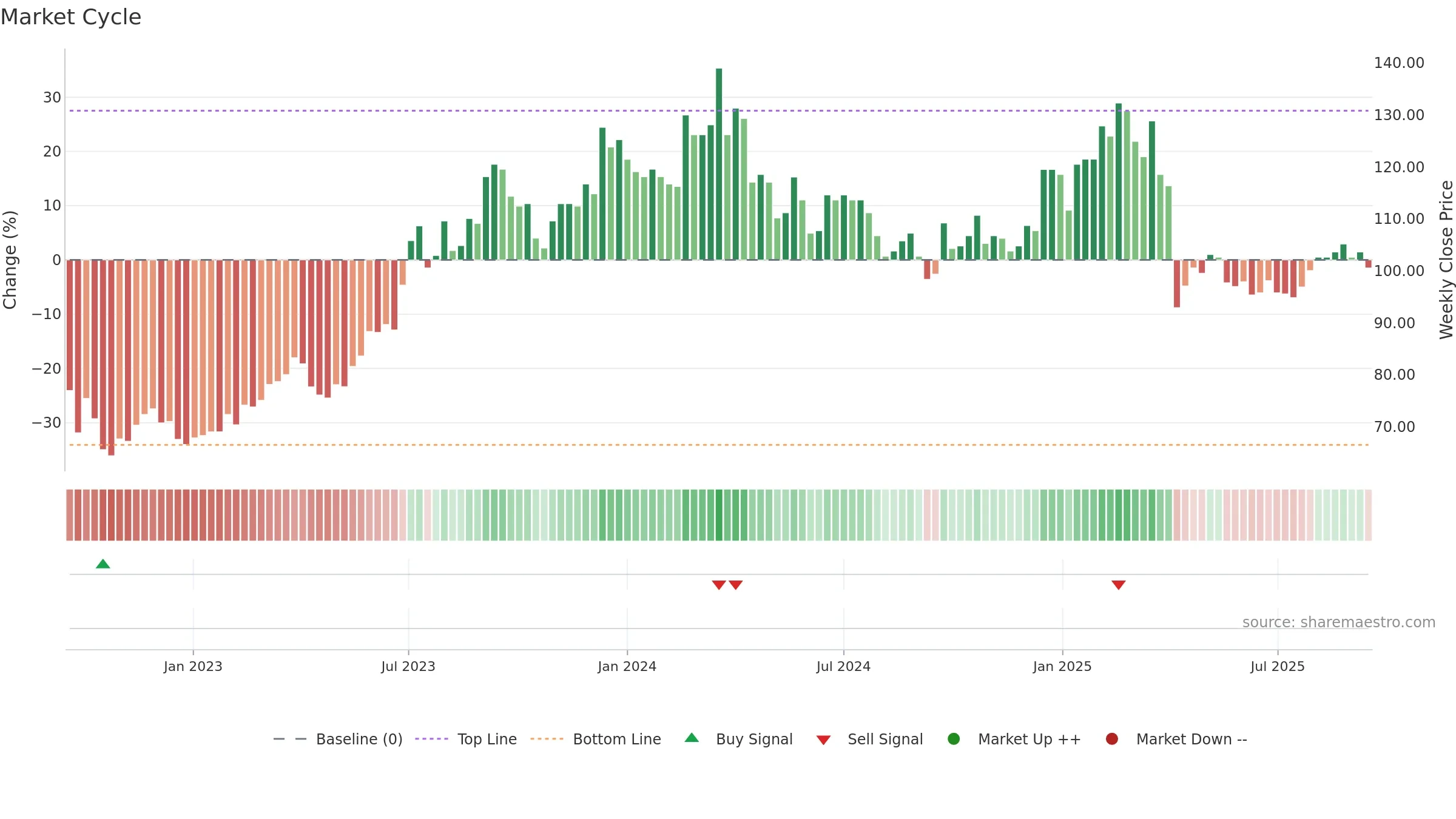Click the tall green bar peaking in early 2025
The width and height of the screenshot is (1456, 819).
tap(1119, 181)
